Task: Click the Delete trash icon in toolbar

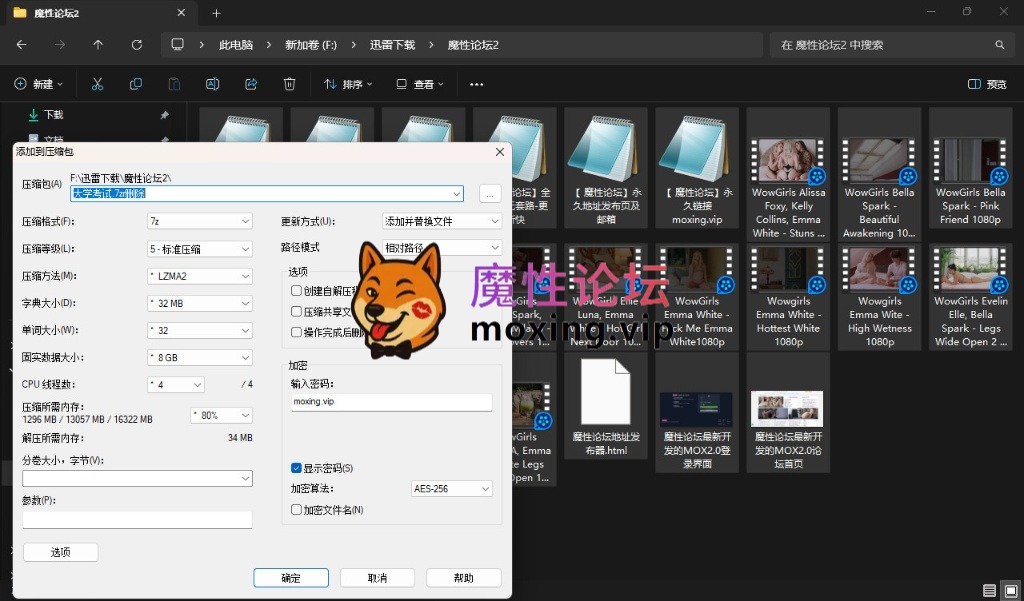Action: (x=289, y=84)
